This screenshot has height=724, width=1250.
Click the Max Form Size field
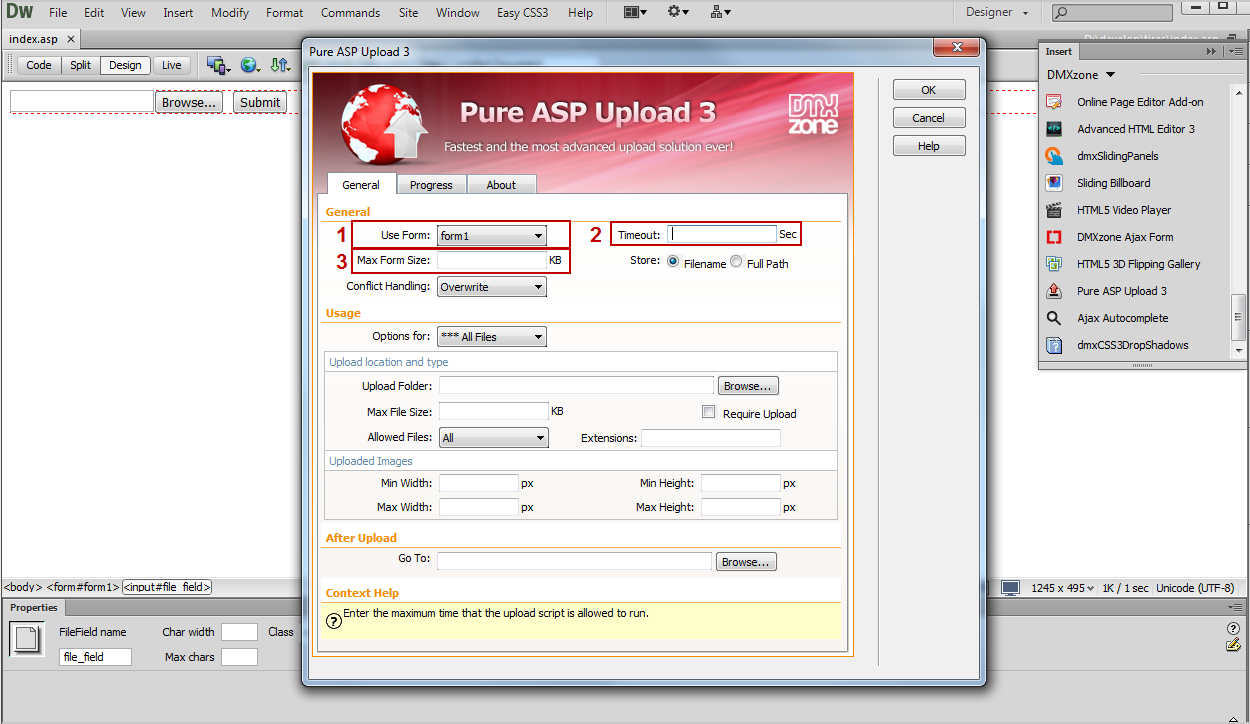pyautogui.click(x=492, y=260)
